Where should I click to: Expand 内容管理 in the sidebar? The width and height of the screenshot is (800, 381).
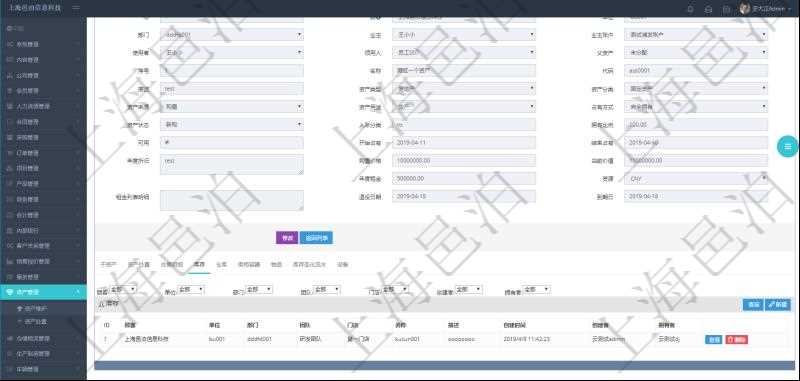pyautogui.click(x=43, y=60)
